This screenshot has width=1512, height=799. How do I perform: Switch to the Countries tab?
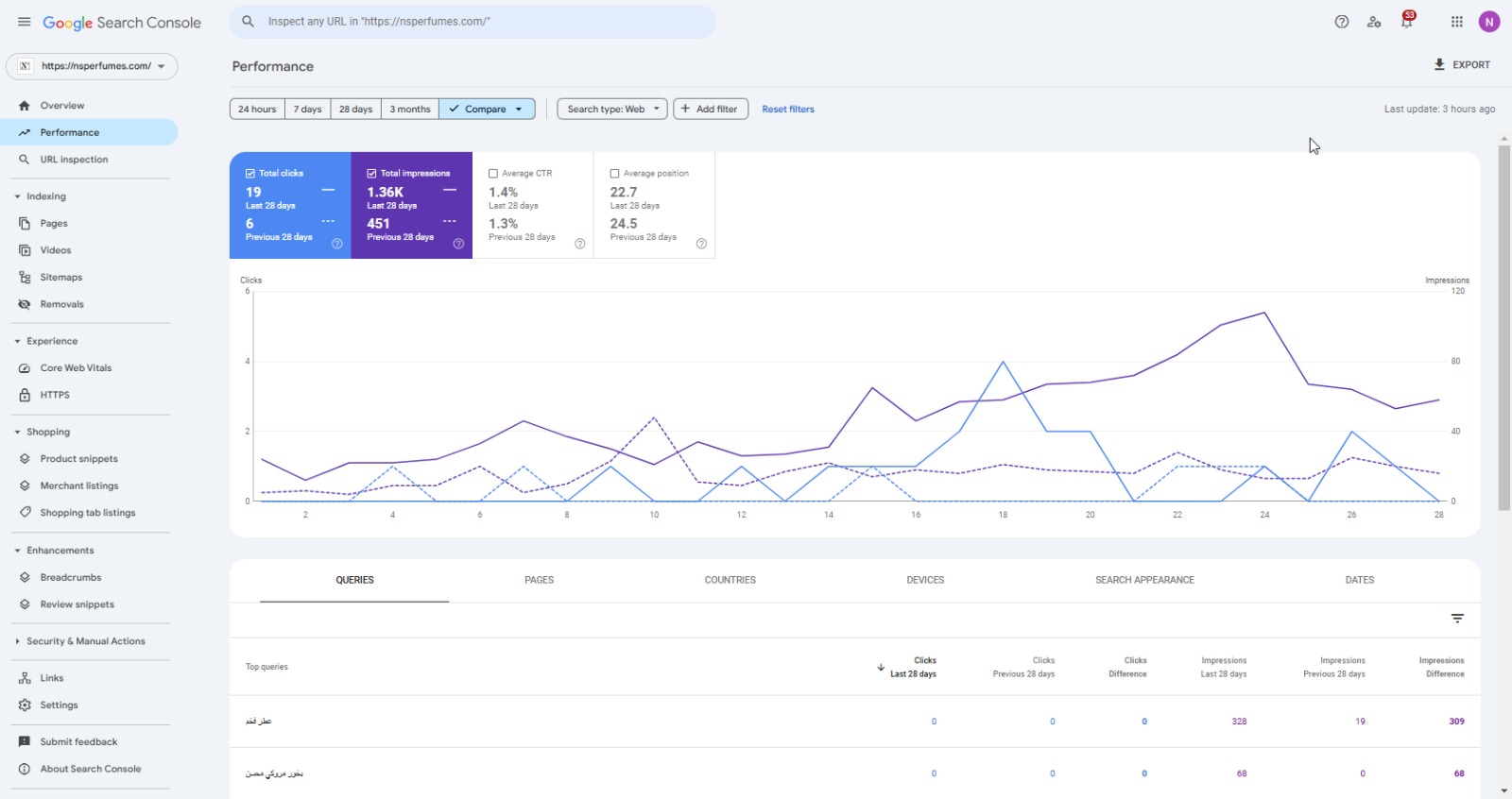(730, 580)
